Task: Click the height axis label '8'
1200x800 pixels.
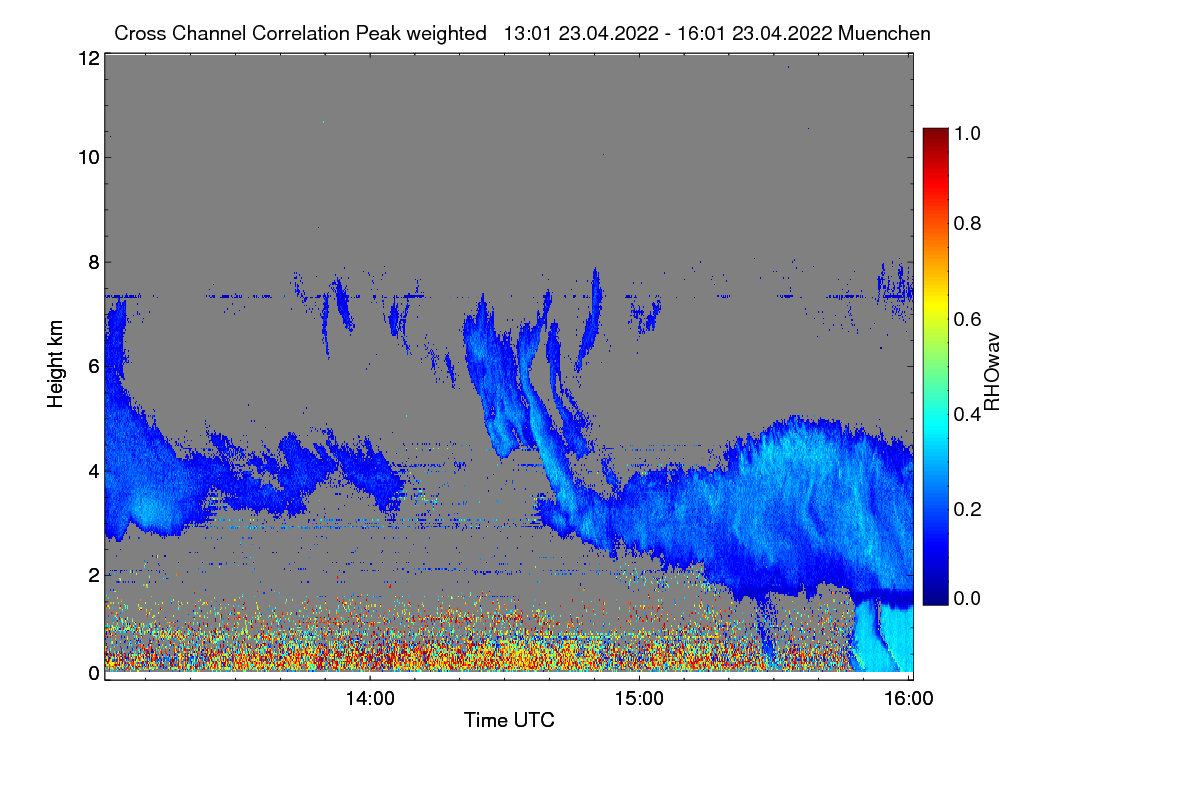Action: [93, 262]
